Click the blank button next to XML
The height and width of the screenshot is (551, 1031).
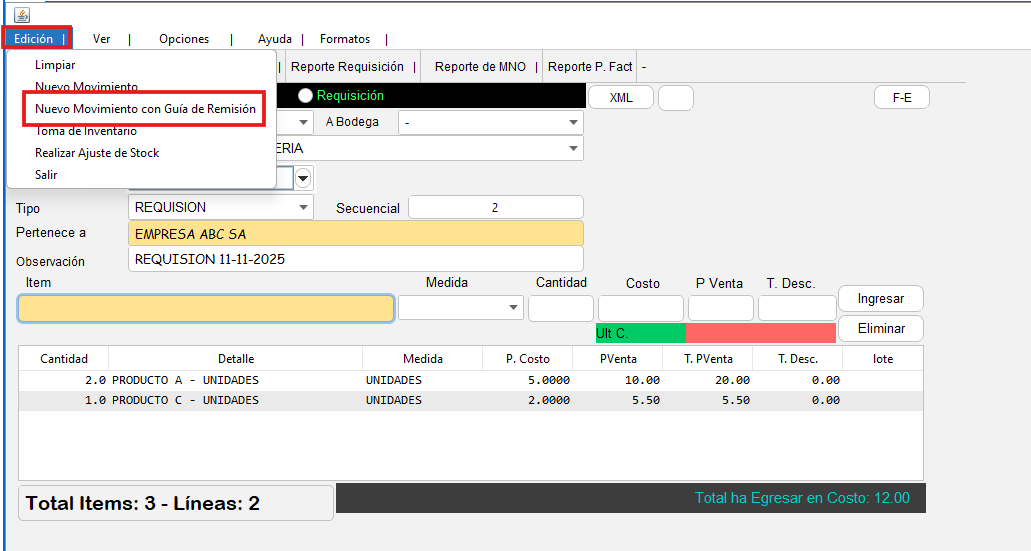point(675,98)
